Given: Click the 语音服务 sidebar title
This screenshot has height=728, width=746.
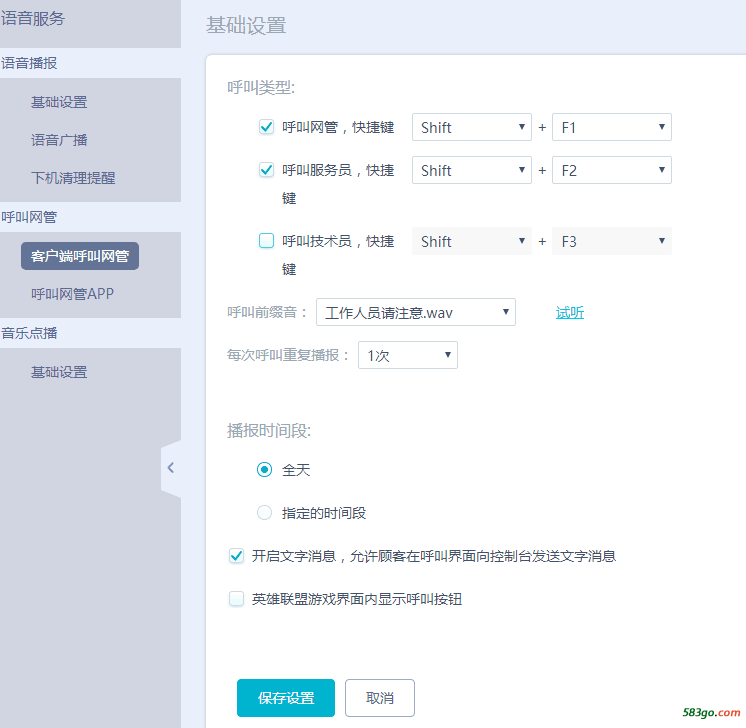Looking at the screenshot, I should (33, 19).
